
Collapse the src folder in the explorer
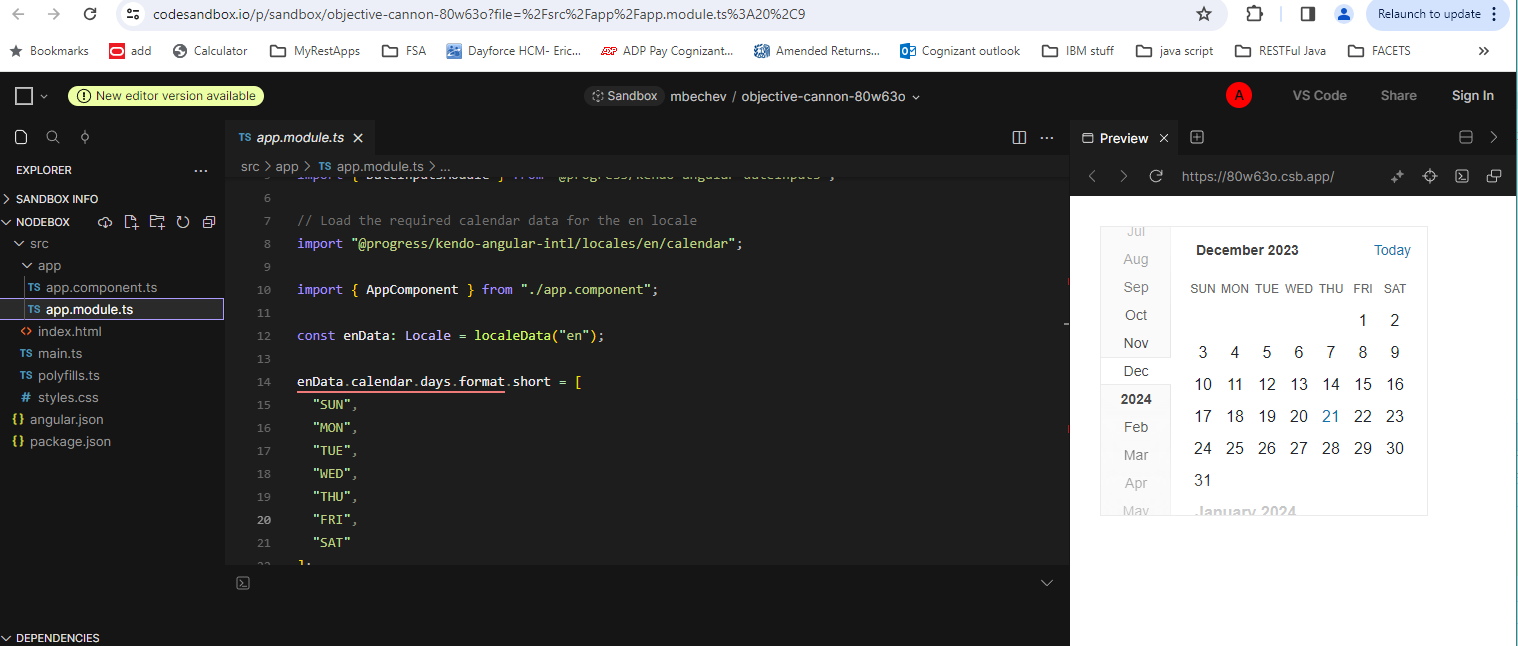38,244
